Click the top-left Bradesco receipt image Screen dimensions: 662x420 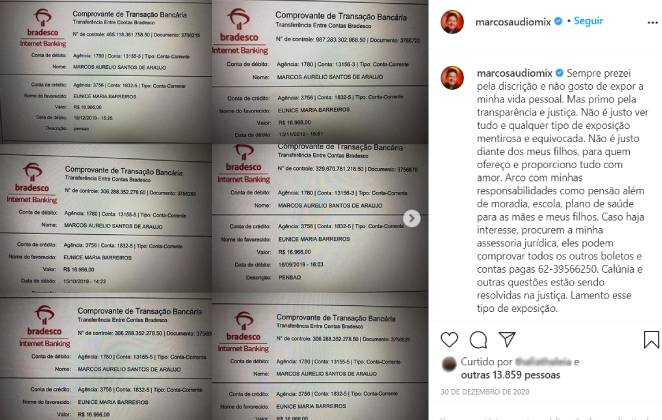(106, 72)
